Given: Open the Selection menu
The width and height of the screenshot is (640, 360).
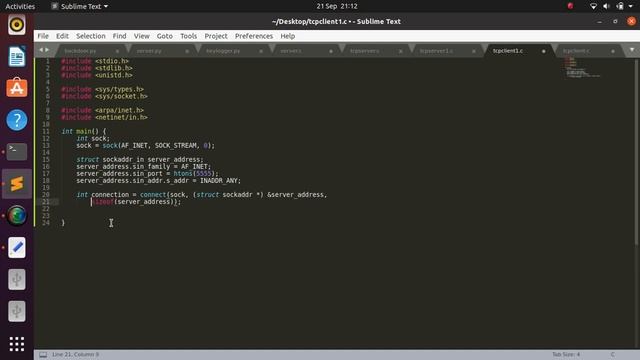Looking at the screenshot, I should click(91, 36).
